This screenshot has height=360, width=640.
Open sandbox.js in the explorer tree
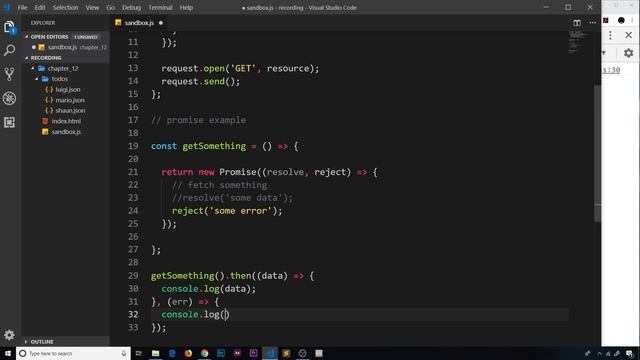(x=66, y=132)
